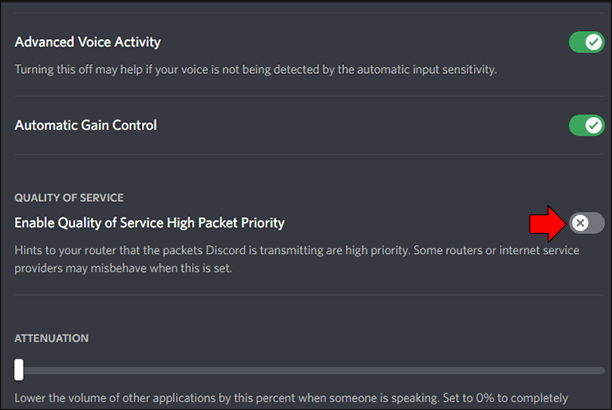612x410 pixels.
Task: Click the ATTENUATION section heading
Action: tap(52, 338)
